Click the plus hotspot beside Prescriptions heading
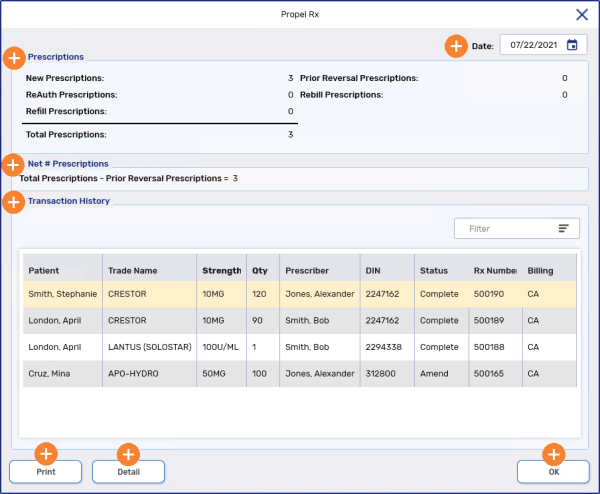The width and height of the screenshot is (600, 494). (14, 57)
